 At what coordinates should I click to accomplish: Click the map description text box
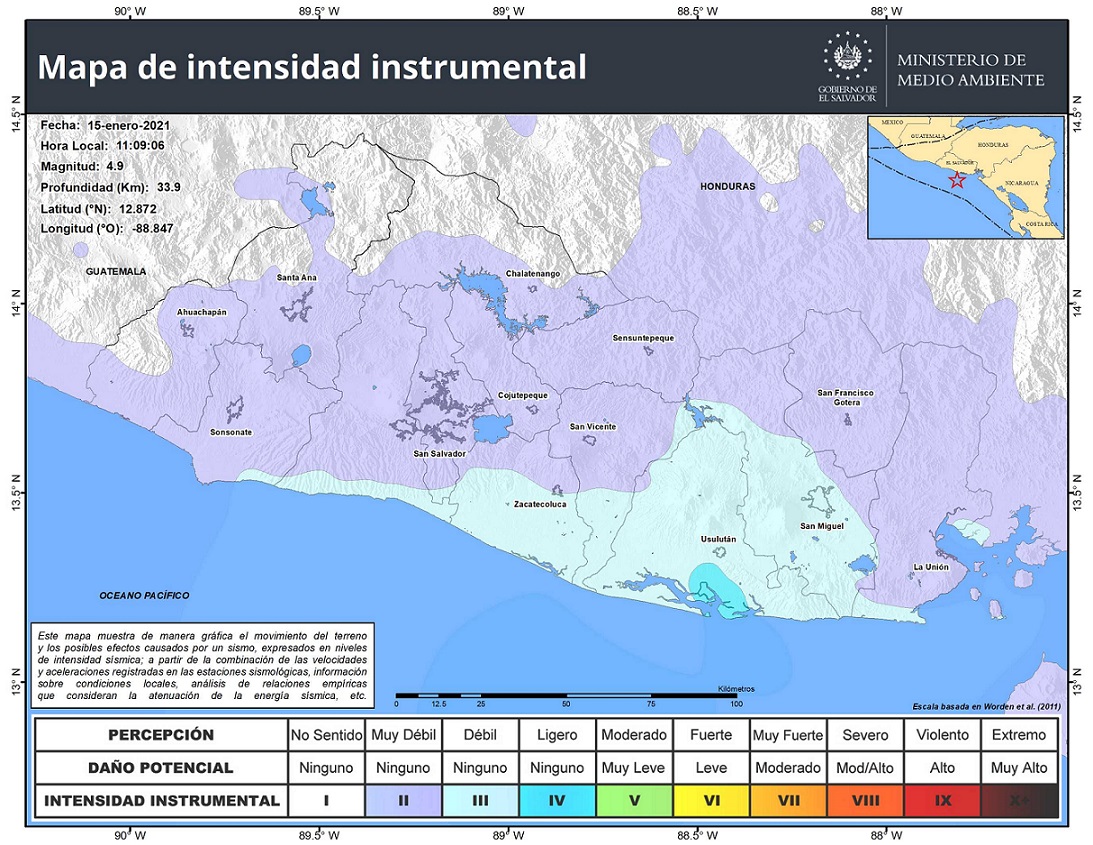[x=201, y=665]
